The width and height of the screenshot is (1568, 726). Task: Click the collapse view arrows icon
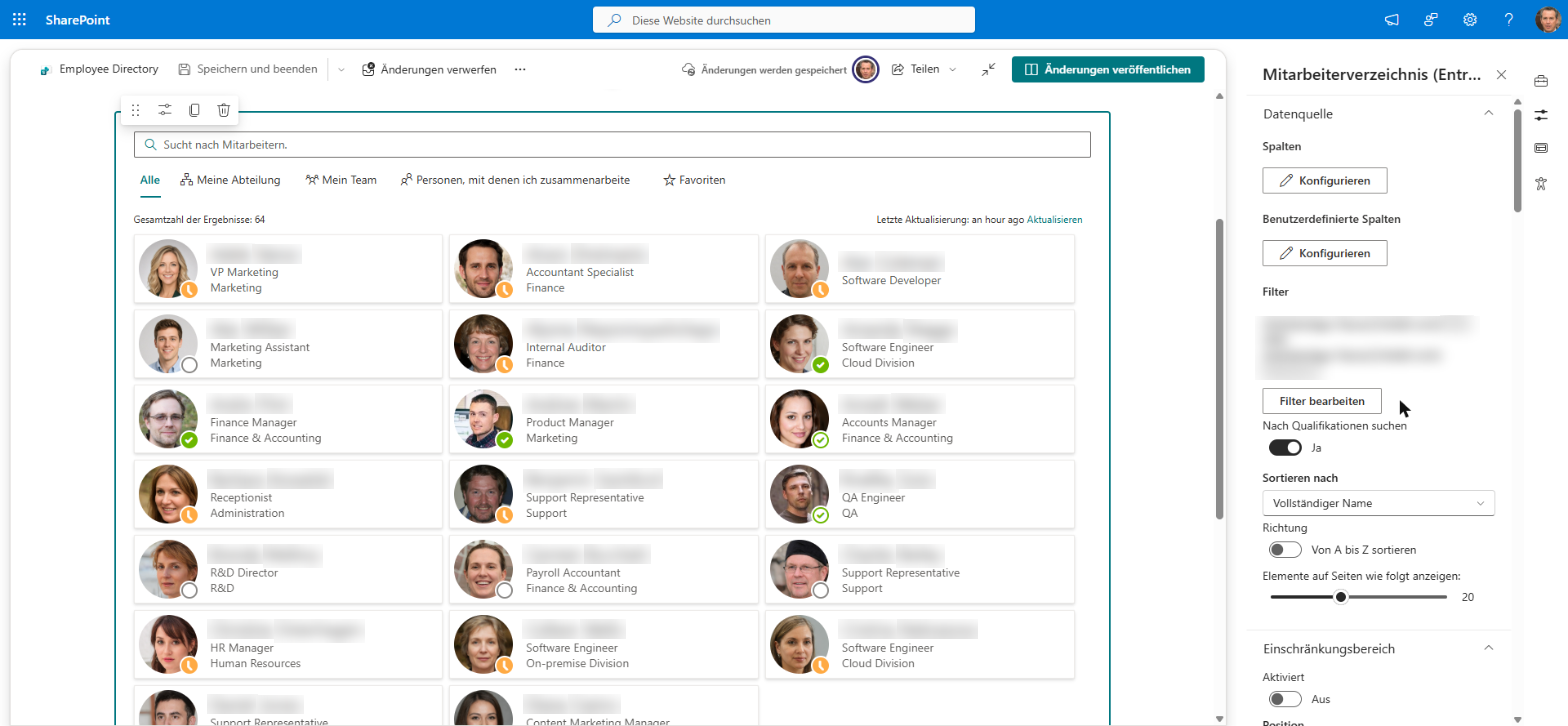(988, 69)
